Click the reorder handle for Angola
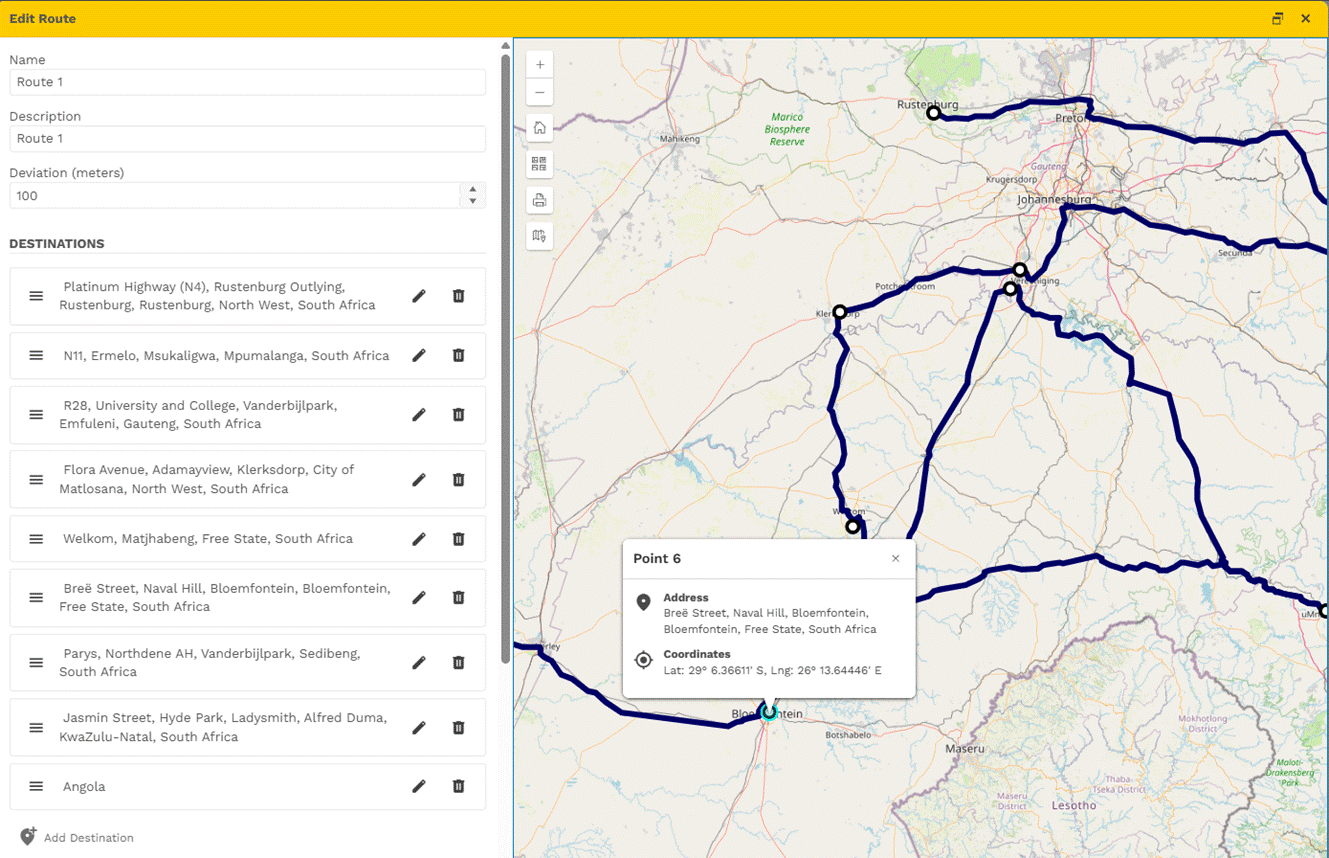This screenshot has width=1329, height=858. [x=36, y=787]
